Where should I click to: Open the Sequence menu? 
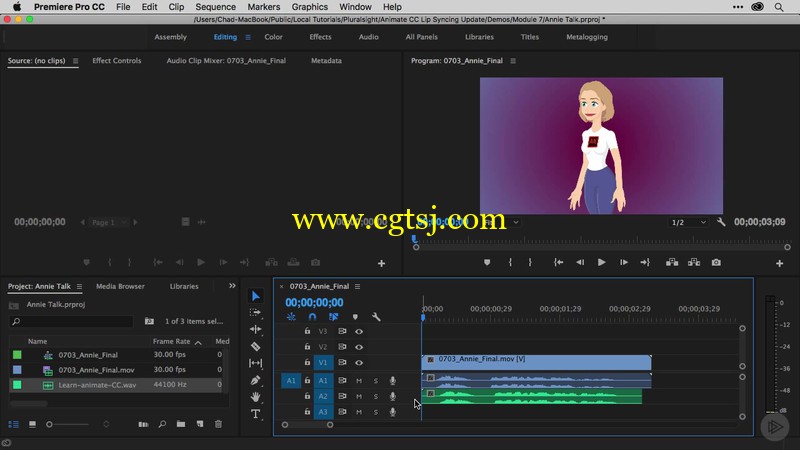click(x=215, y=7)
